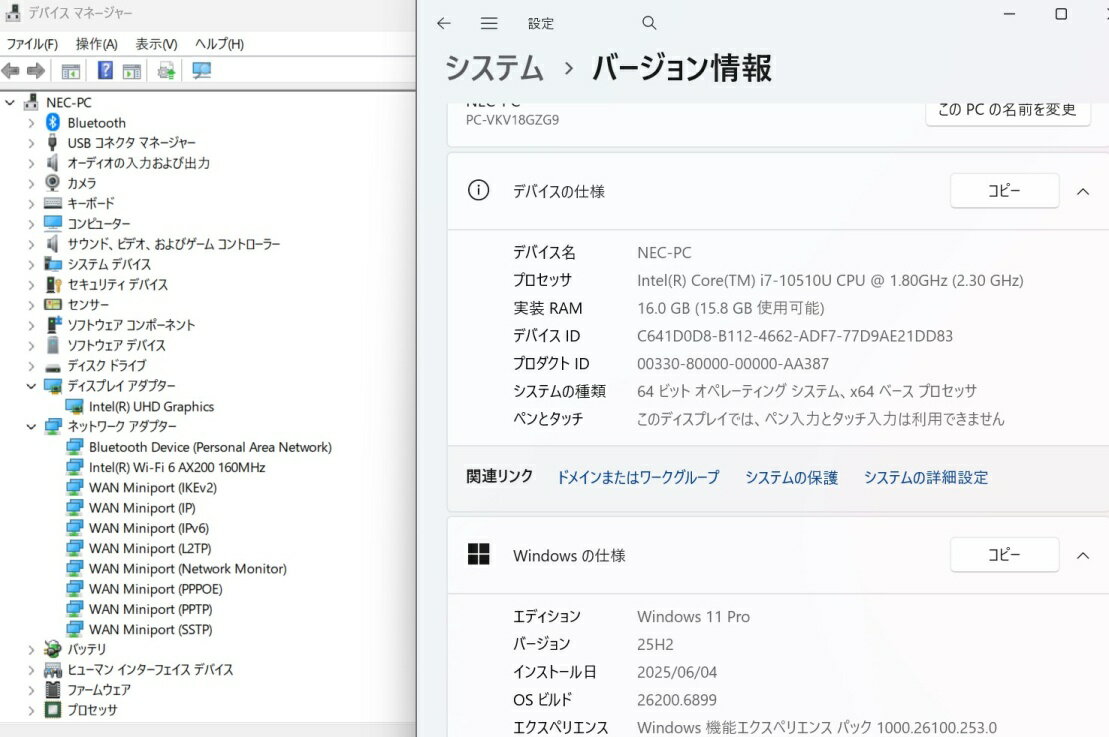Open the ファイル(F) menu
Viewport: 1109px width, 737px height.
[x=32, y=44]
